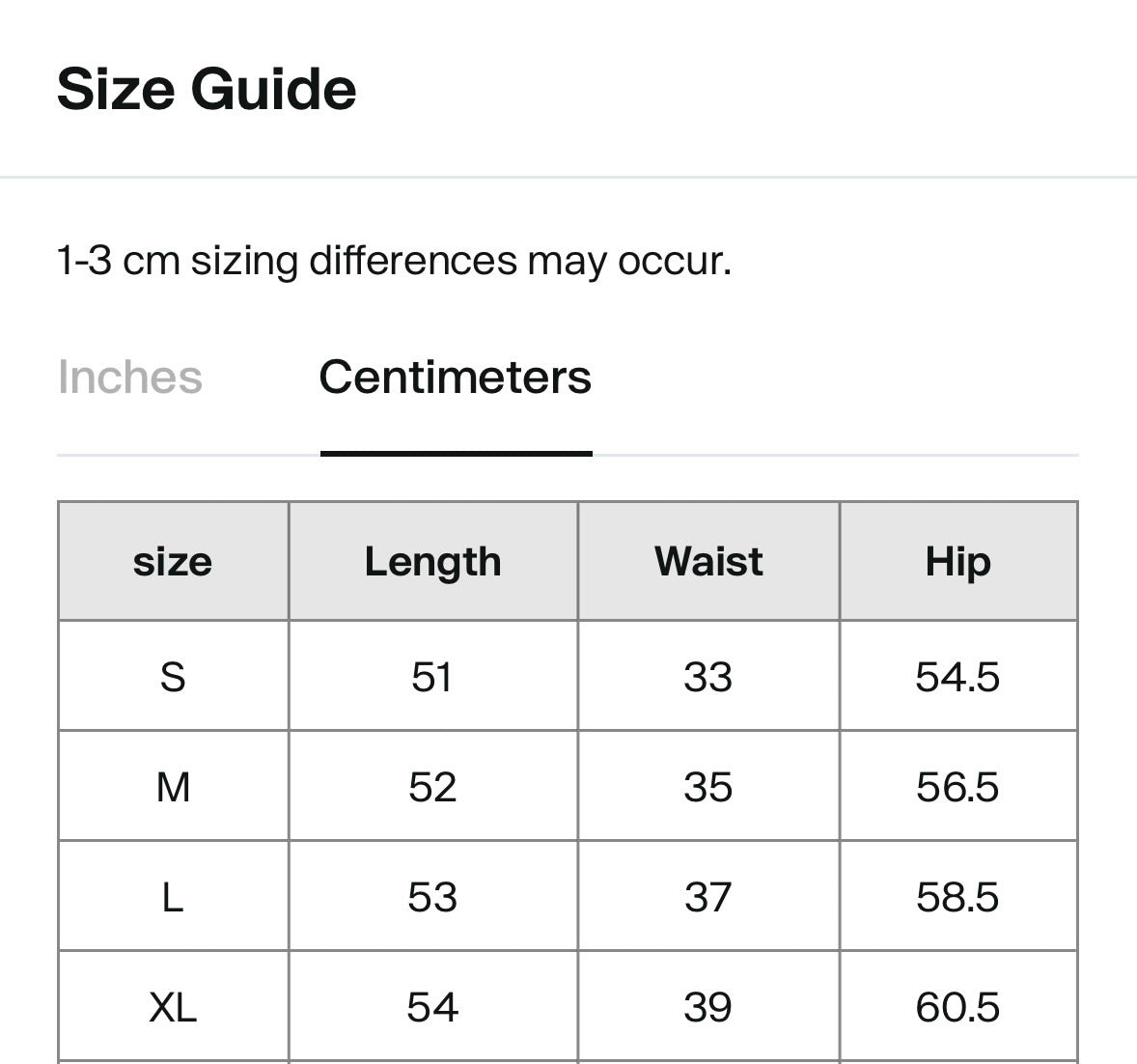
Task: Click the Size Guide heading
Action: (207, 89)
